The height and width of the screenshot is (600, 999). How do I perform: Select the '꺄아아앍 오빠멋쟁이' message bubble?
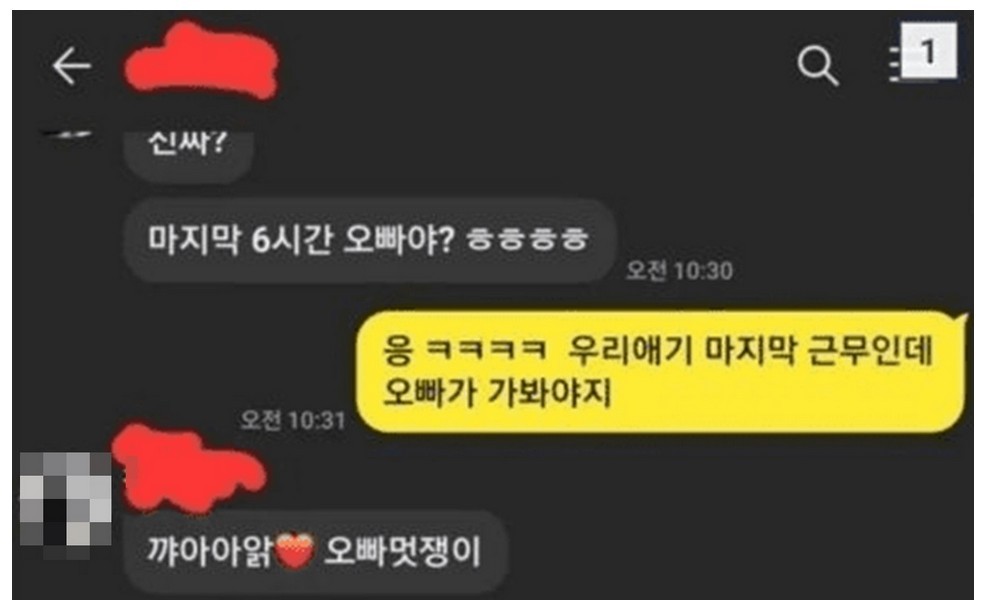click(x=315, y=552)
